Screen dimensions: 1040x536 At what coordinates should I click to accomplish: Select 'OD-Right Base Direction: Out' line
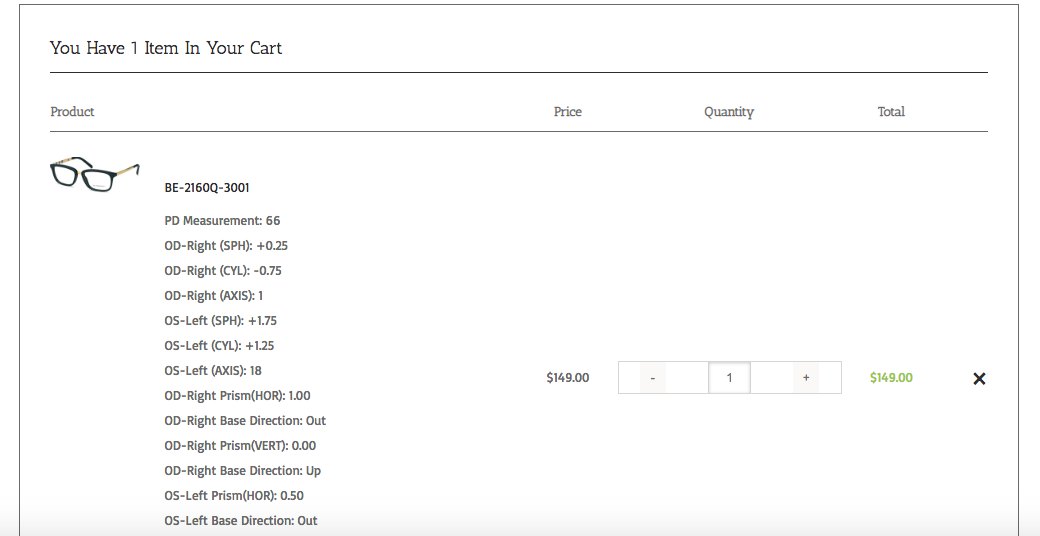click(245, 421)
